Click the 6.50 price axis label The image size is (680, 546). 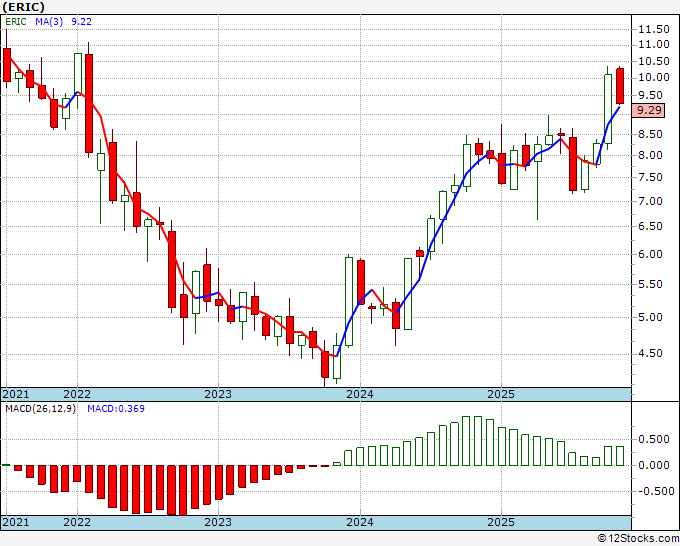(x=651, y=226)
